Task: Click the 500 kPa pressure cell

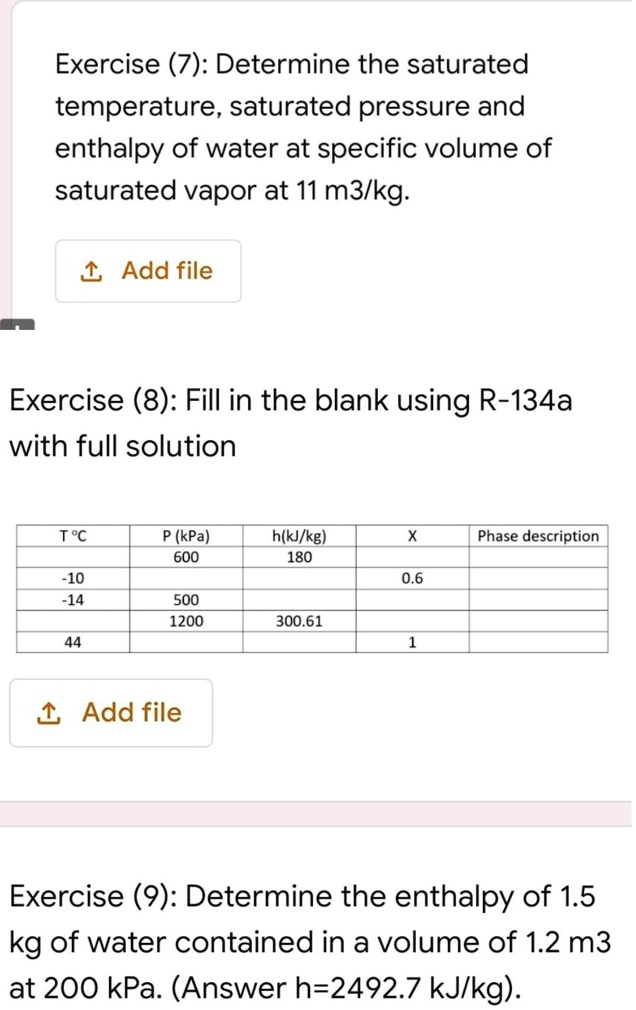Action: click(185, 599)
